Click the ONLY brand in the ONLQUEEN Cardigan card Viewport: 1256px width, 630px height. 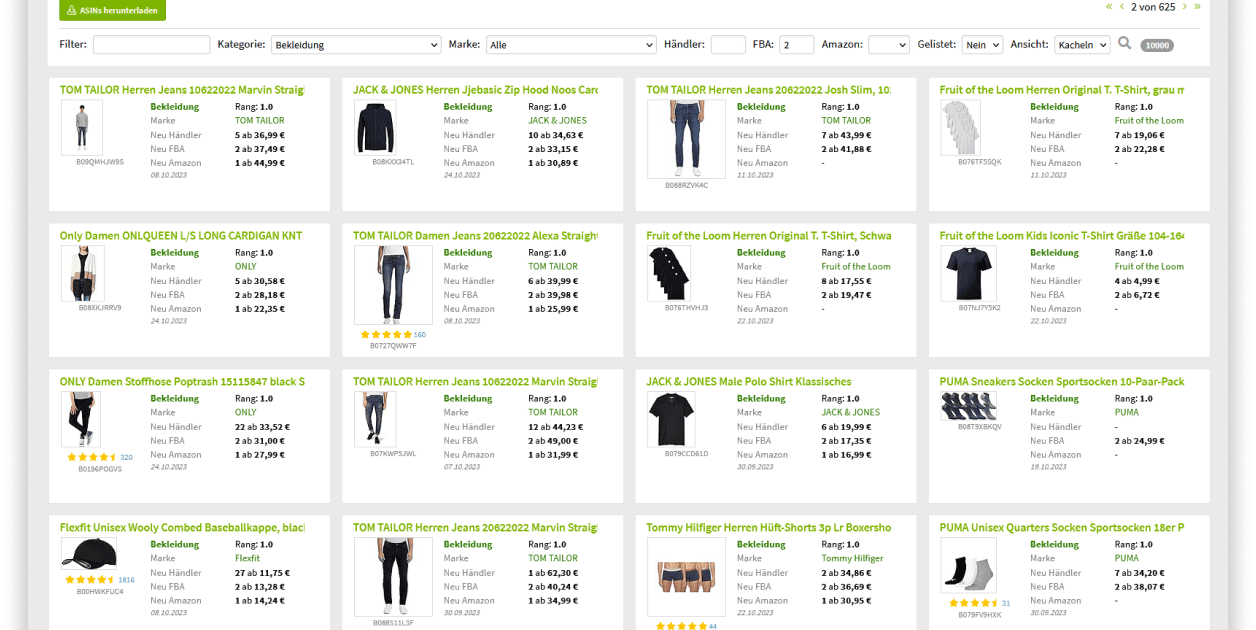[x=246, y=267]
